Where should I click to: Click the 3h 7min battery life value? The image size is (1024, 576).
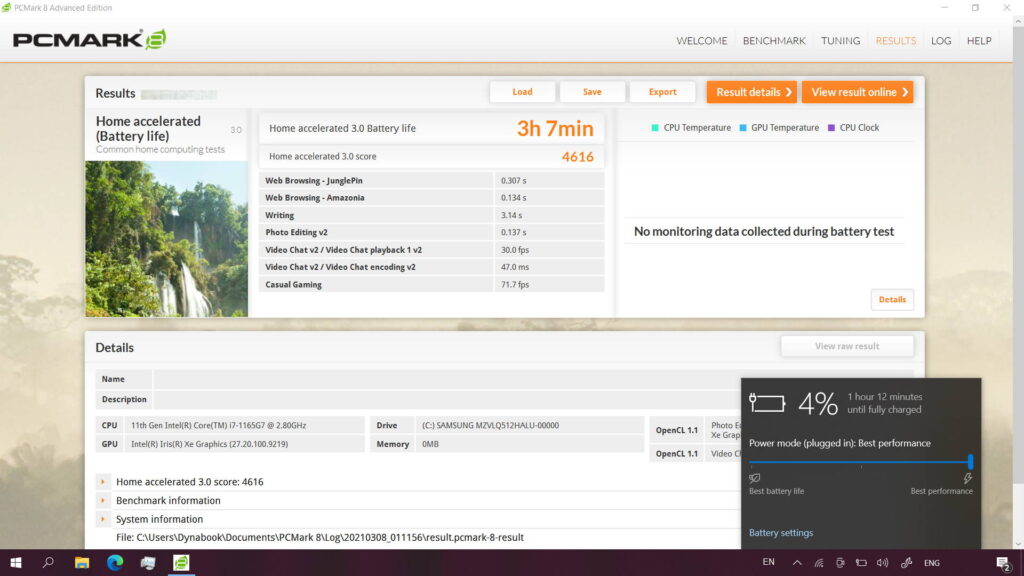[555, 129]
